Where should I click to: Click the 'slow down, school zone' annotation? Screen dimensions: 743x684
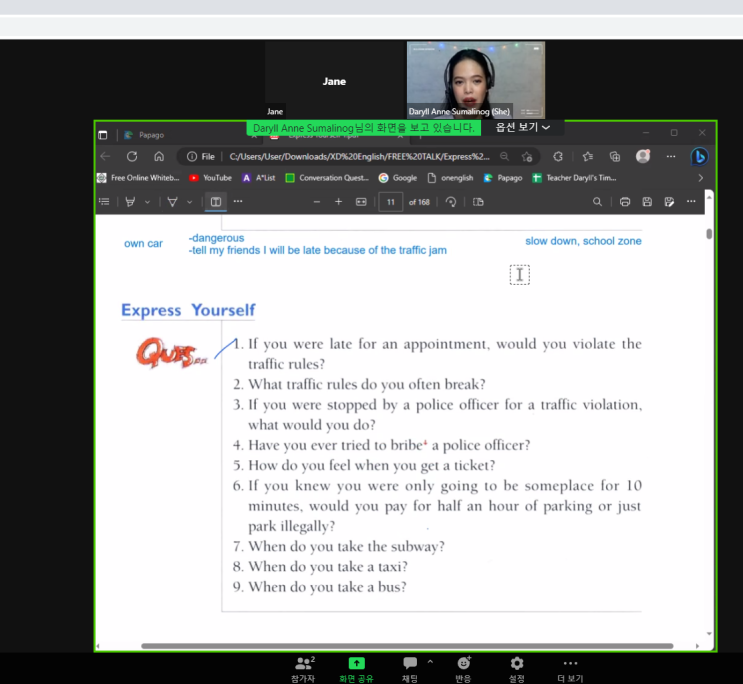pyautogui.click(x=583, y=241)
